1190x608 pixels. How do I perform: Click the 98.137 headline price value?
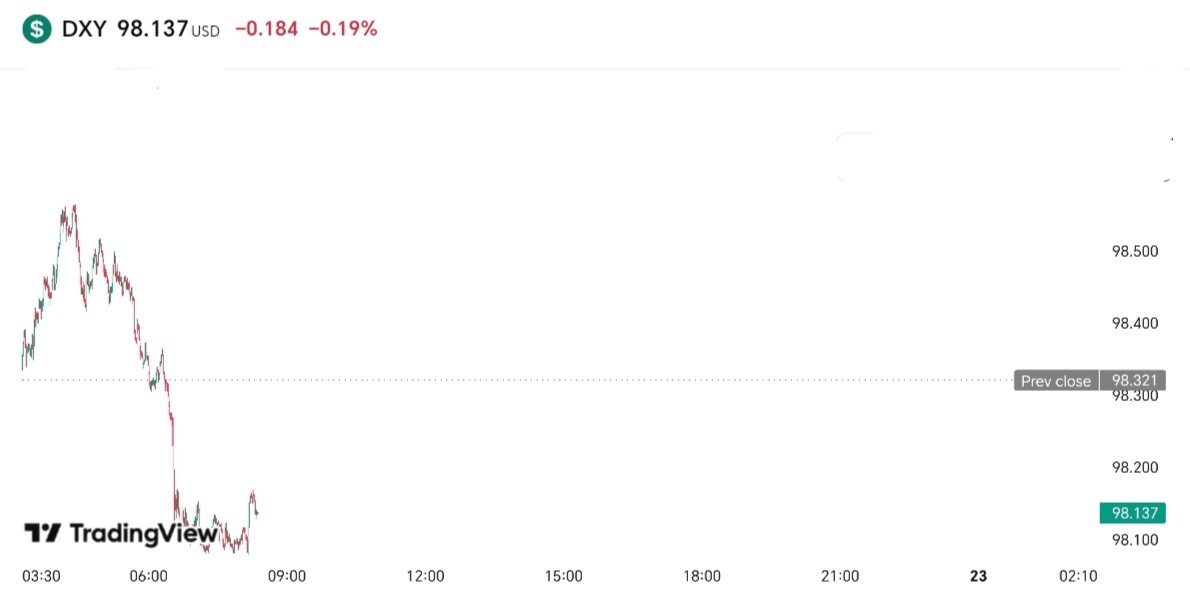point(152,29)
